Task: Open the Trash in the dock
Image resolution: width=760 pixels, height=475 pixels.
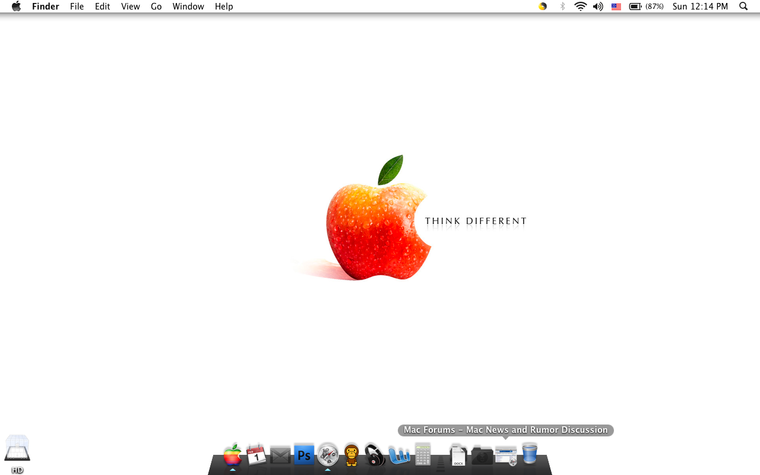Action: (530, 454)
